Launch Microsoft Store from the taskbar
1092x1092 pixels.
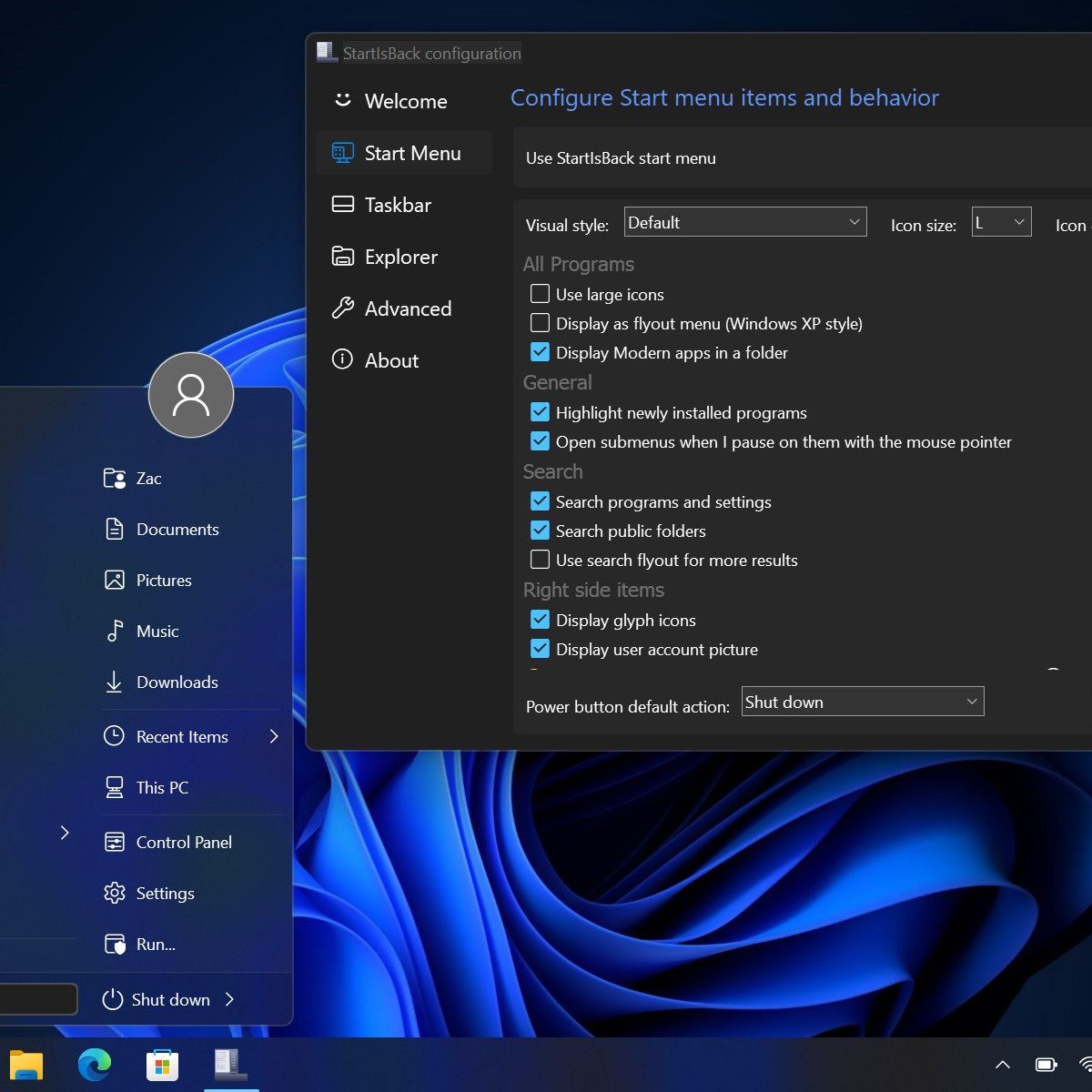162,1064
